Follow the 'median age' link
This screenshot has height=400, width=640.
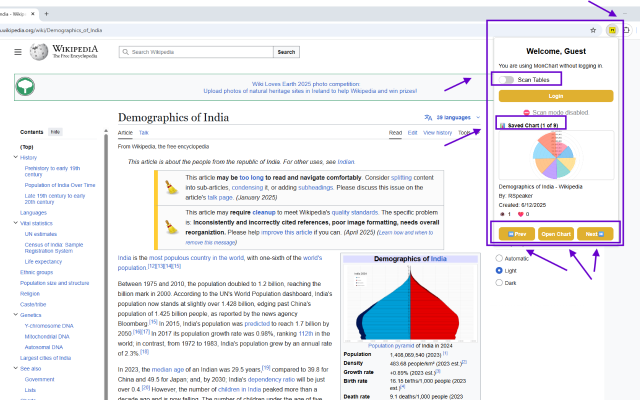168,369
